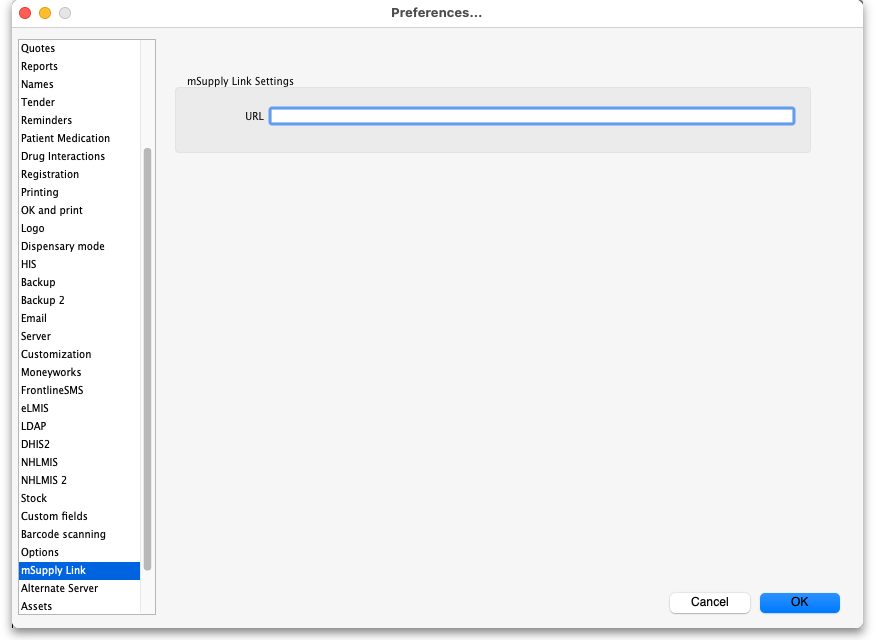Open the Assets preferences section
The image size is (875, 640).
pos(37,606)
